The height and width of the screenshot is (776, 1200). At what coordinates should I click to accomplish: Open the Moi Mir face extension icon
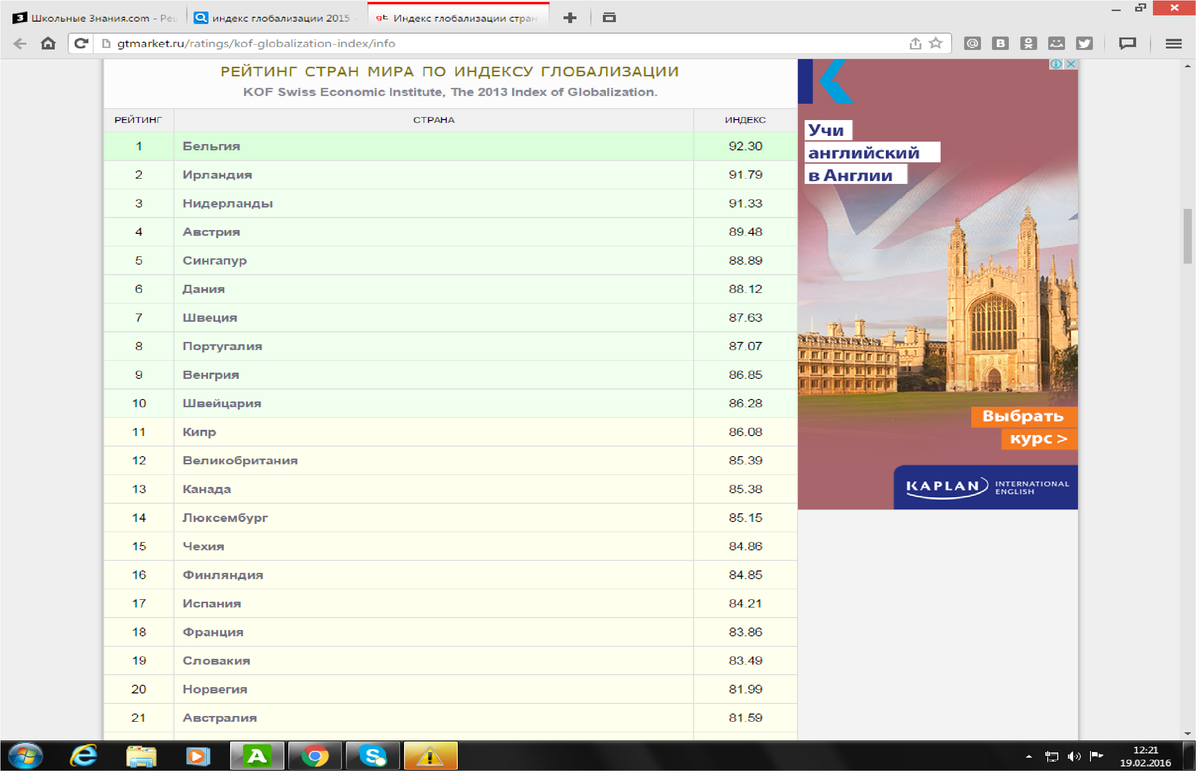point(1056,43)
